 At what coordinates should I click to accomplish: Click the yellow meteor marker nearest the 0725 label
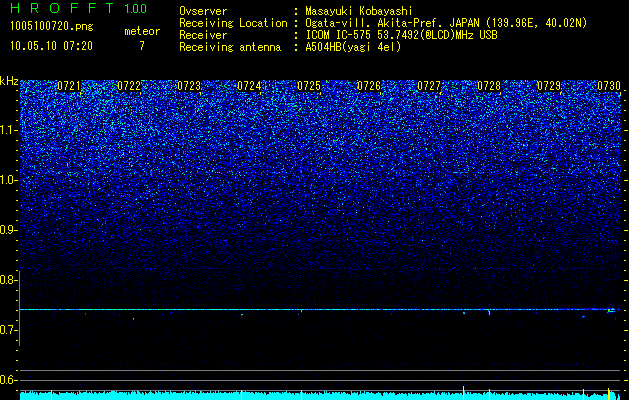301,393
